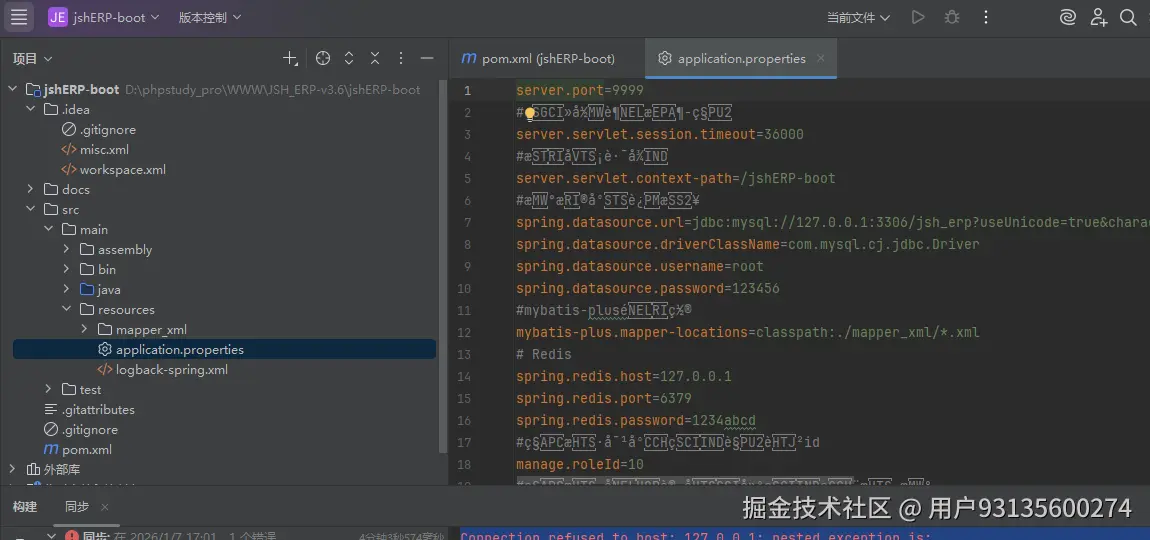The width and height of the screenshot is (1150, 540).
Task: Collapse the jshERP-boot root folder
Action: (12, 90)
